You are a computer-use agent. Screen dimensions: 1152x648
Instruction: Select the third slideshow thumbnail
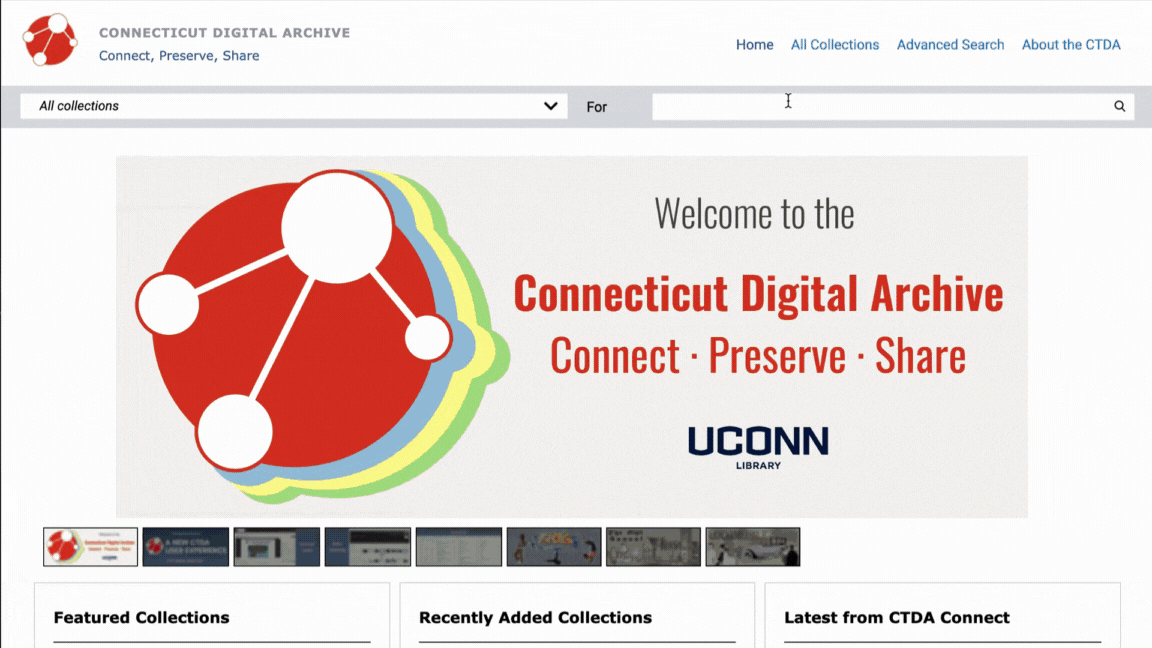pyautogui.click(x=277, y=547)
